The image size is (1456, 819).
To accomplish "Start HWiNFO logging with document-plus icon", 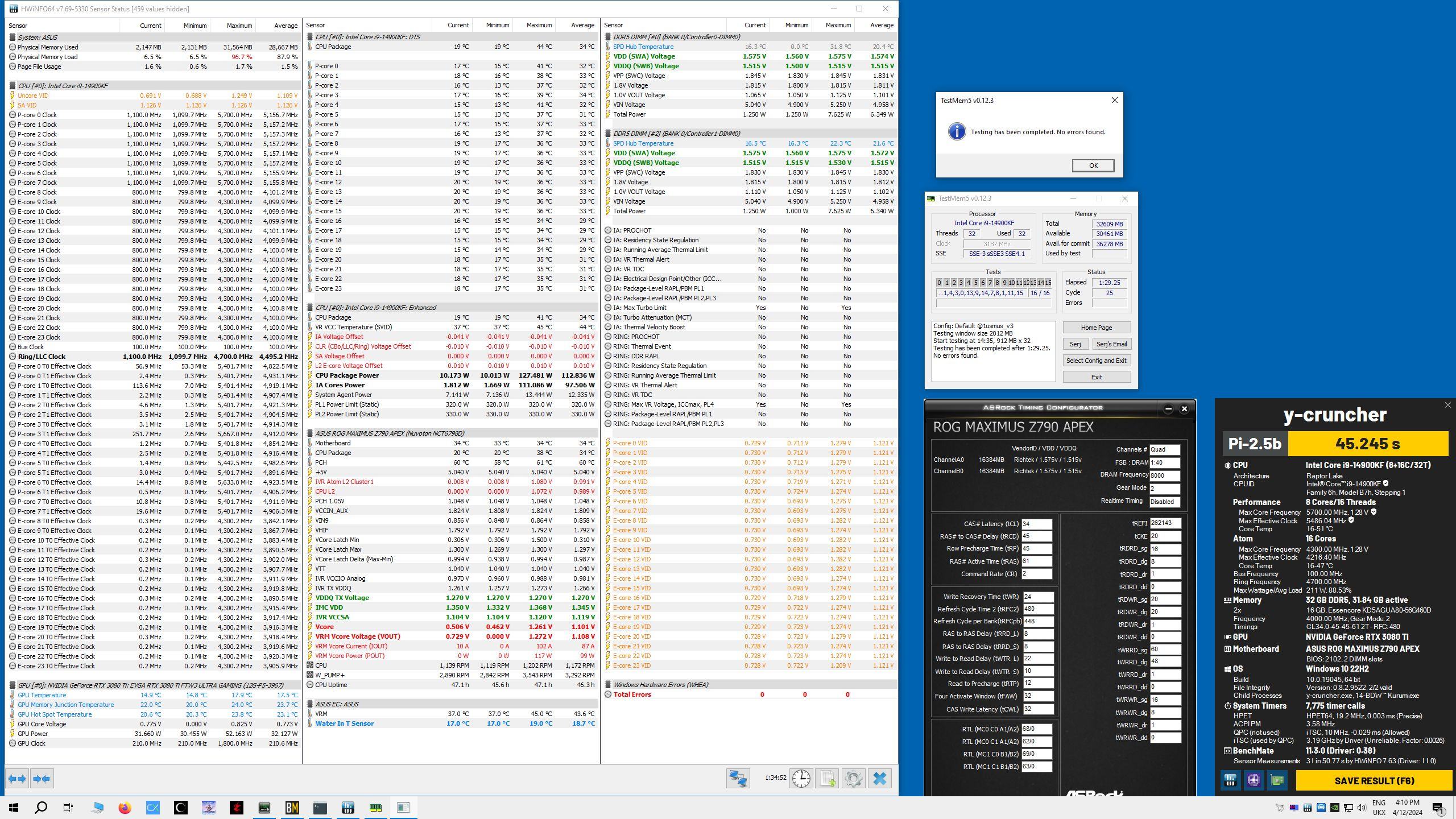I will coord(827,778).
